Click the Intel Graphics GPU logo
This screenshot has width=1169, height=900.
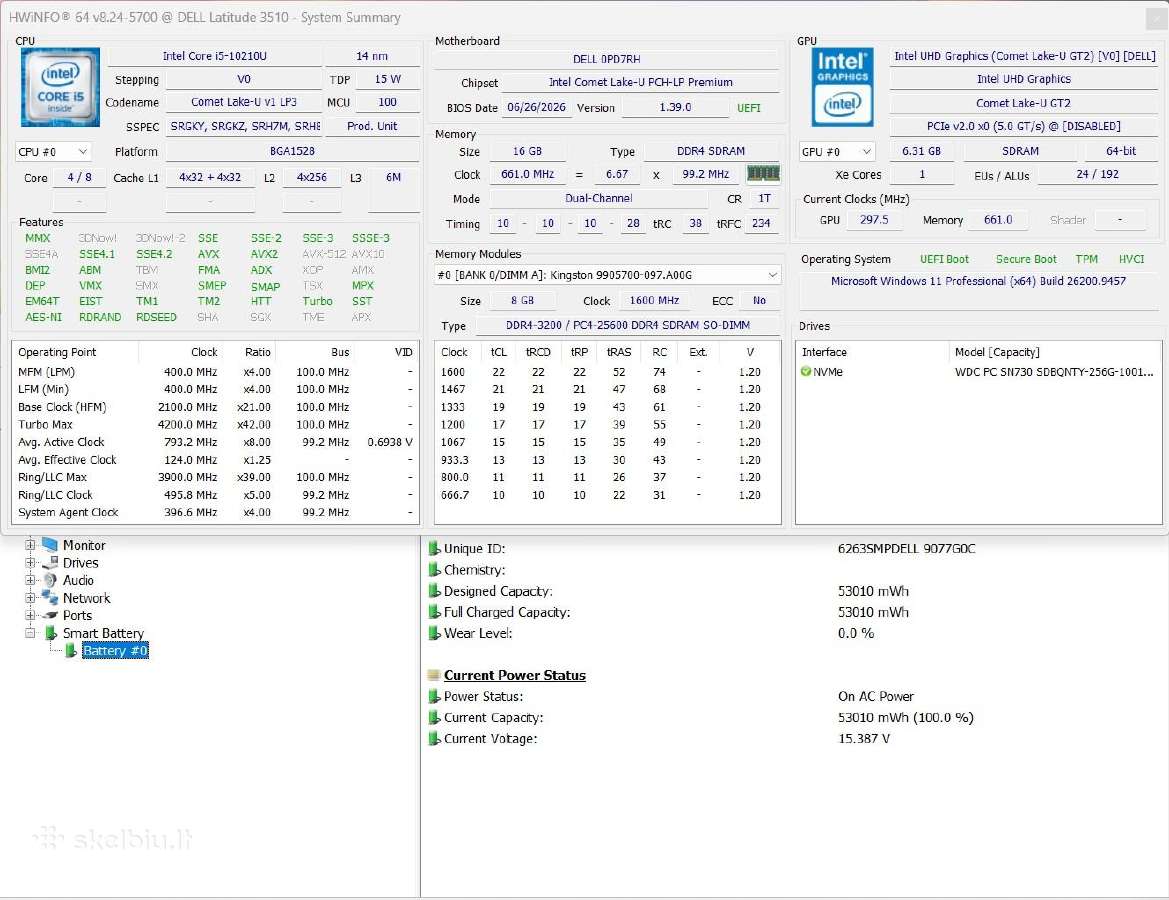842,86
